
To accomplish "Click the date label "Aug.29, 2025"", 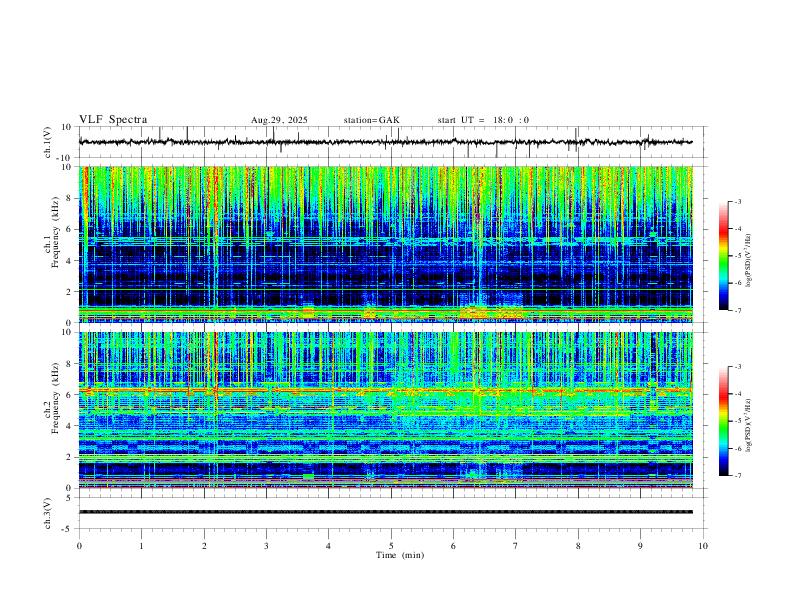I will [279, 120].
